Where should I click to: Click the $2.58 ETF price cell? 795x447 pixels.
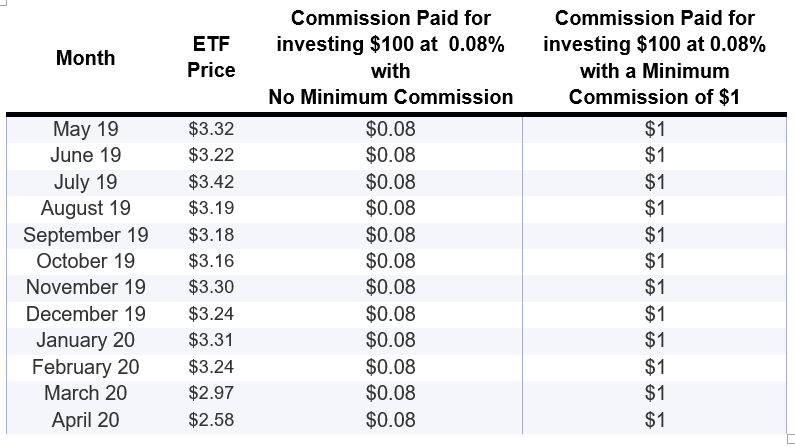pos(211,420)
